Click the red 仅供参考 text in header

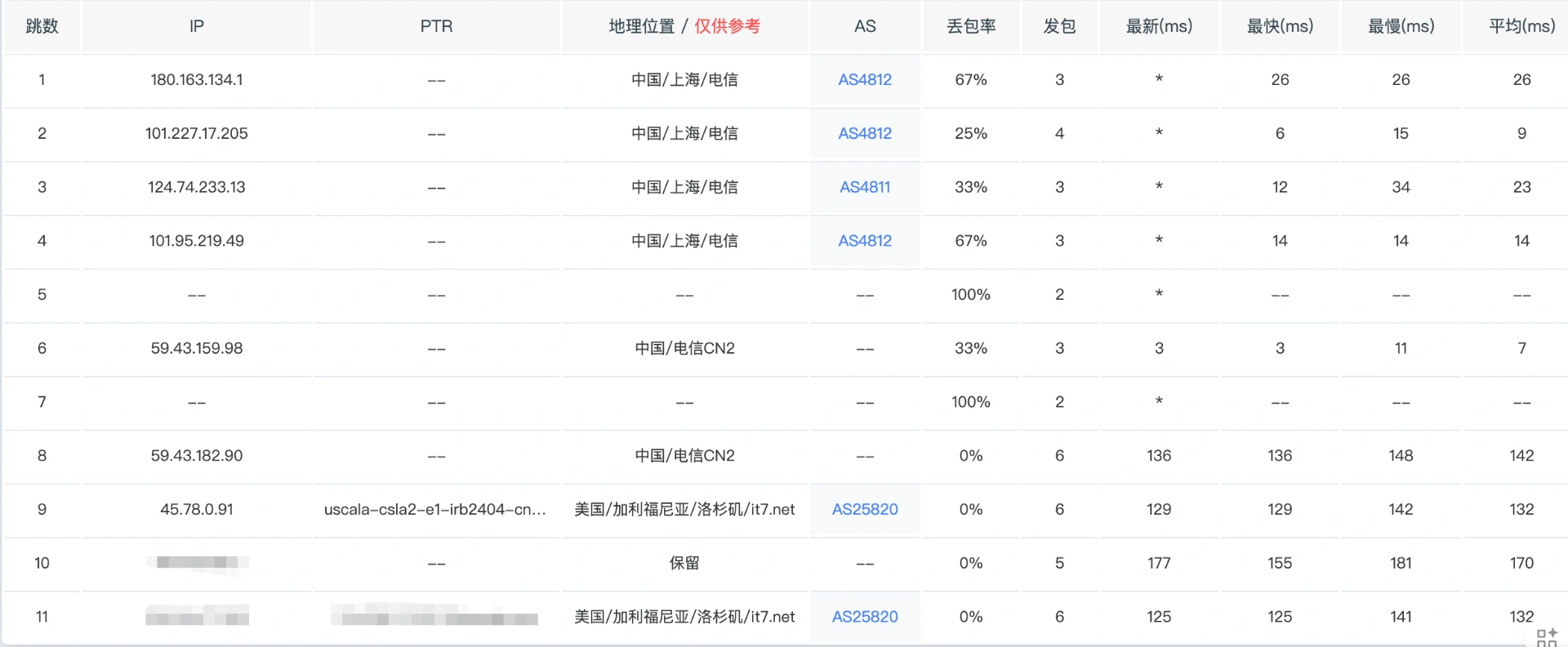click(x=727, y=26)
